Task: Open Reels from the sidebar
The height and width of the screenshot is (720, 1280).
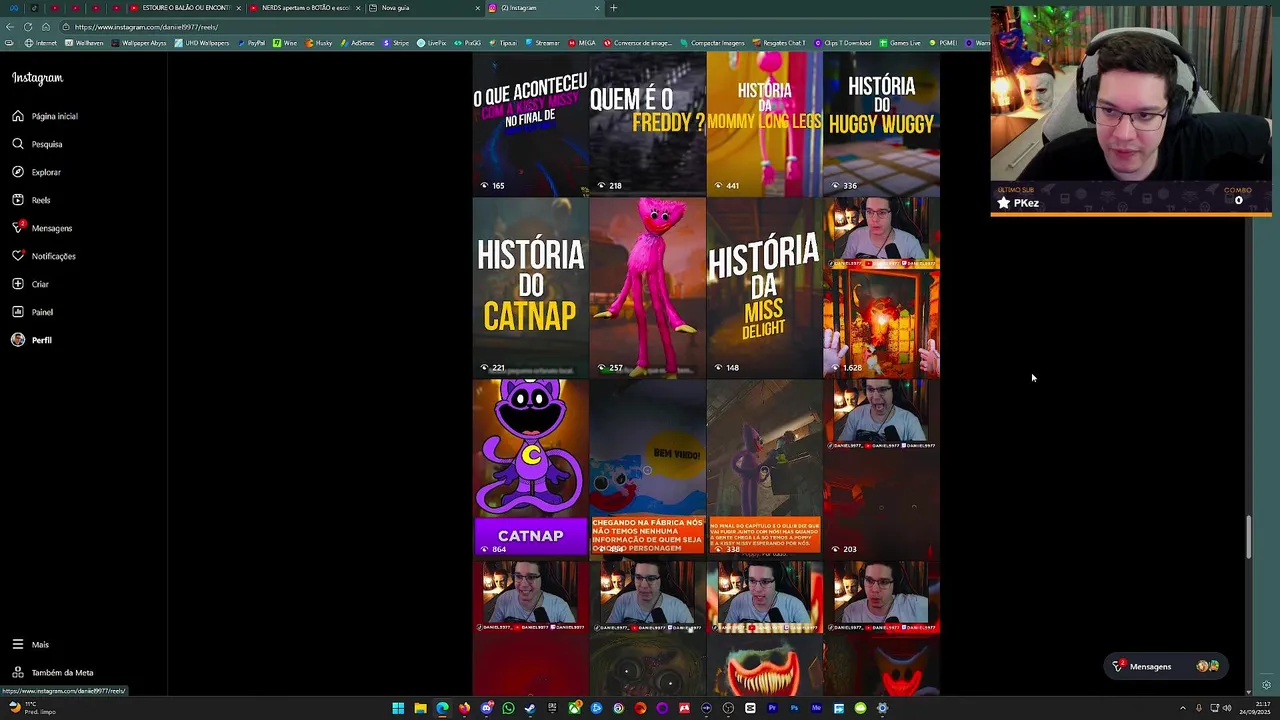Action: [x=31, y=200]
